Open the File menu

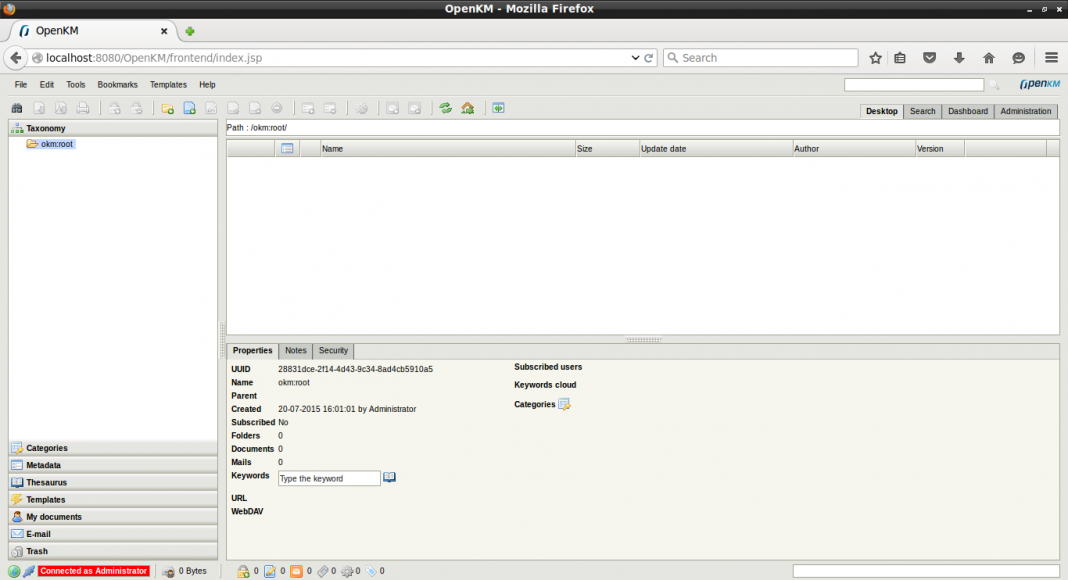coord(21,85)
